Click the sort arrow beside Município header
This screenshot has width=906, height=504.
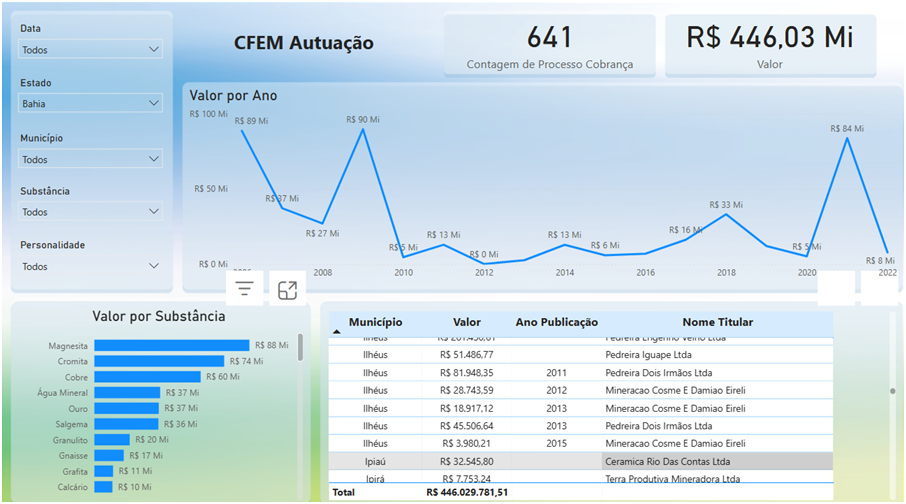[x=336, y=330]
